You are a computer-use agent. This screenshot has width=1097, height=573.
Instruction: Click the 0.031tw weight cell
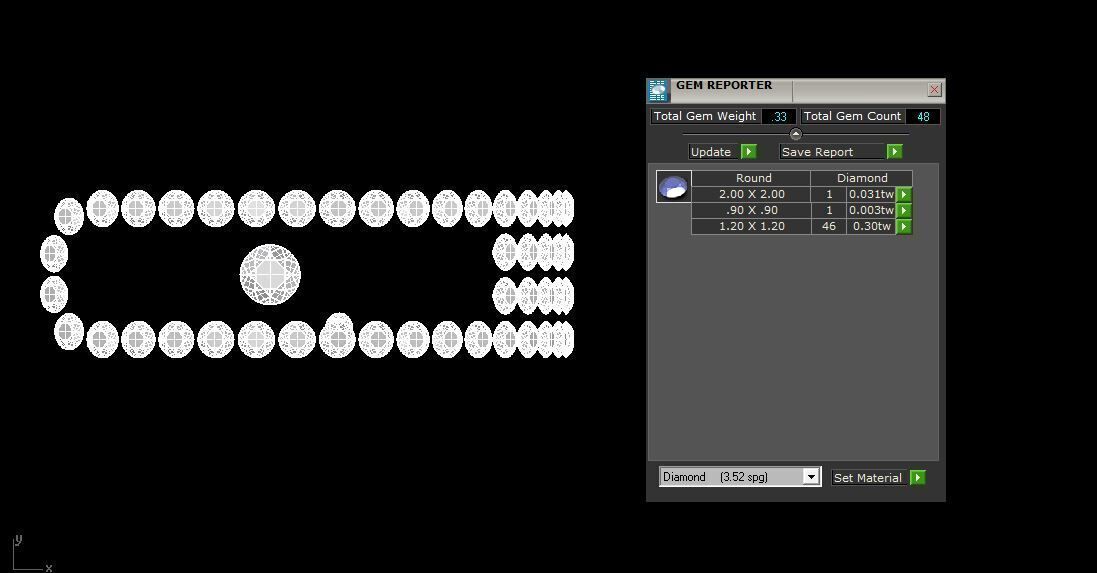tap(871, 194)
